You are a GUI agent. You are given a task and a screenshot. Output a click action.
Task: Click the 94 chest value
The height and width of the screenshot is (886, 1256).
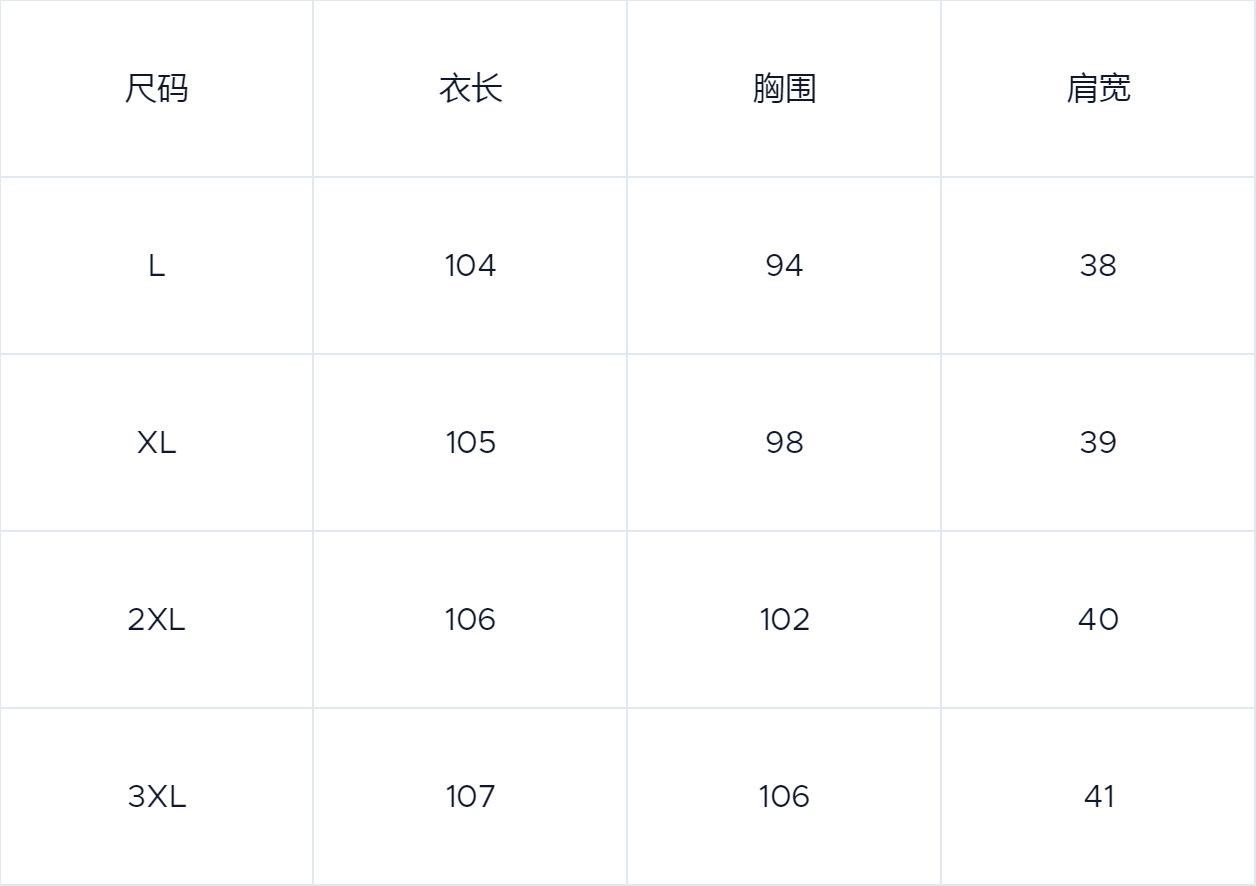pos(784,266)
